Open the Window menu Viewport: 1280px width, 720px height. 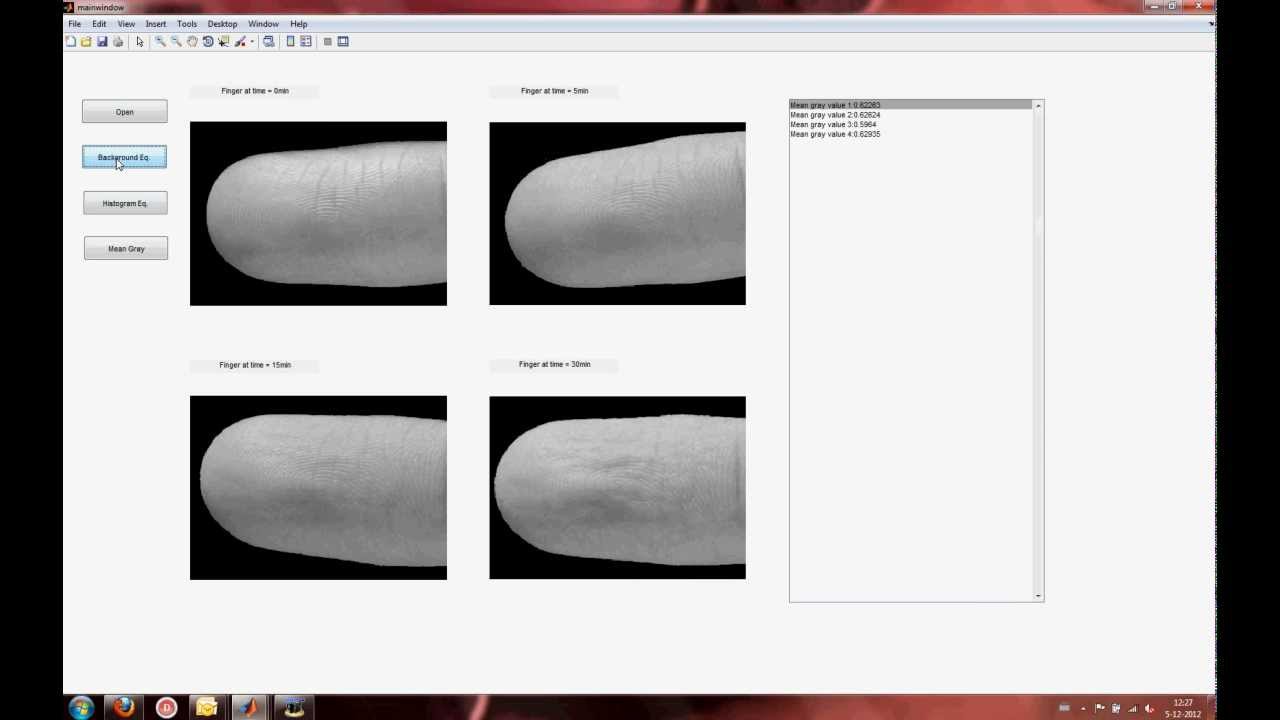263,24
